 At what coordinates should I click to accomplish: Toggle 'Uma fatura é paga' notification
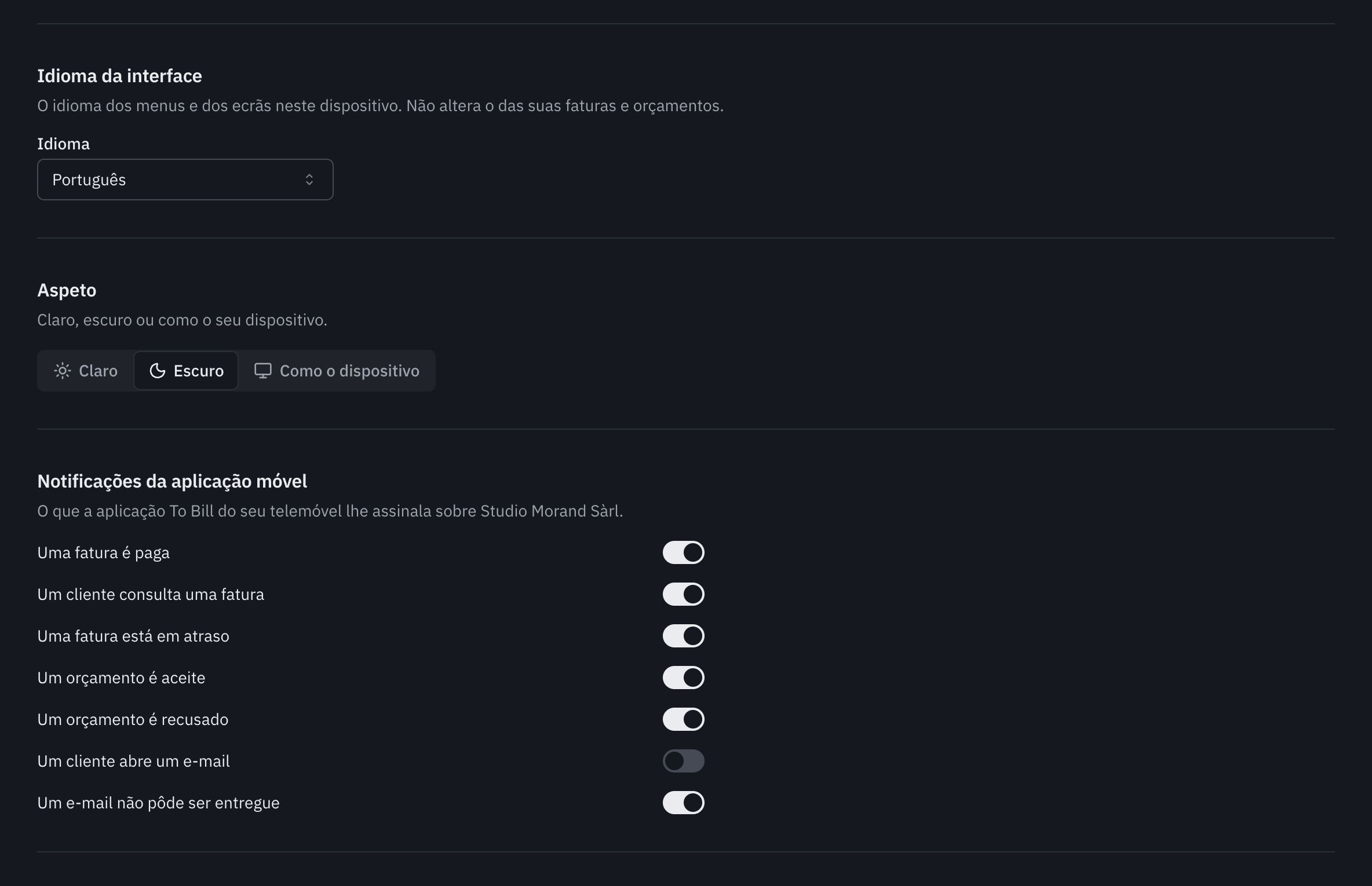pos(684,552)
